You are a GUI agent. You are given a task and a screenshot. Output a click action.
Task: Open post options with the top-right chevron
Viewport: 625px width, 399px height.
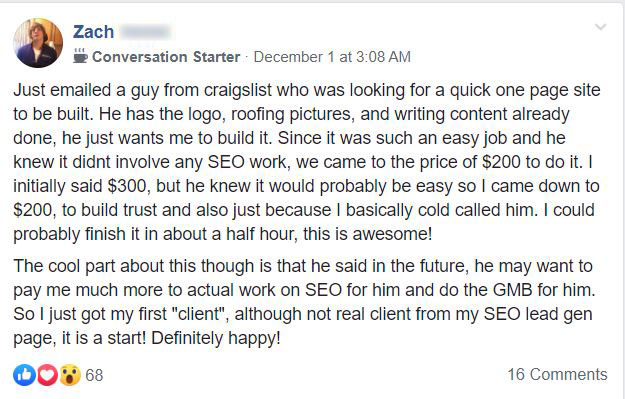600,27
